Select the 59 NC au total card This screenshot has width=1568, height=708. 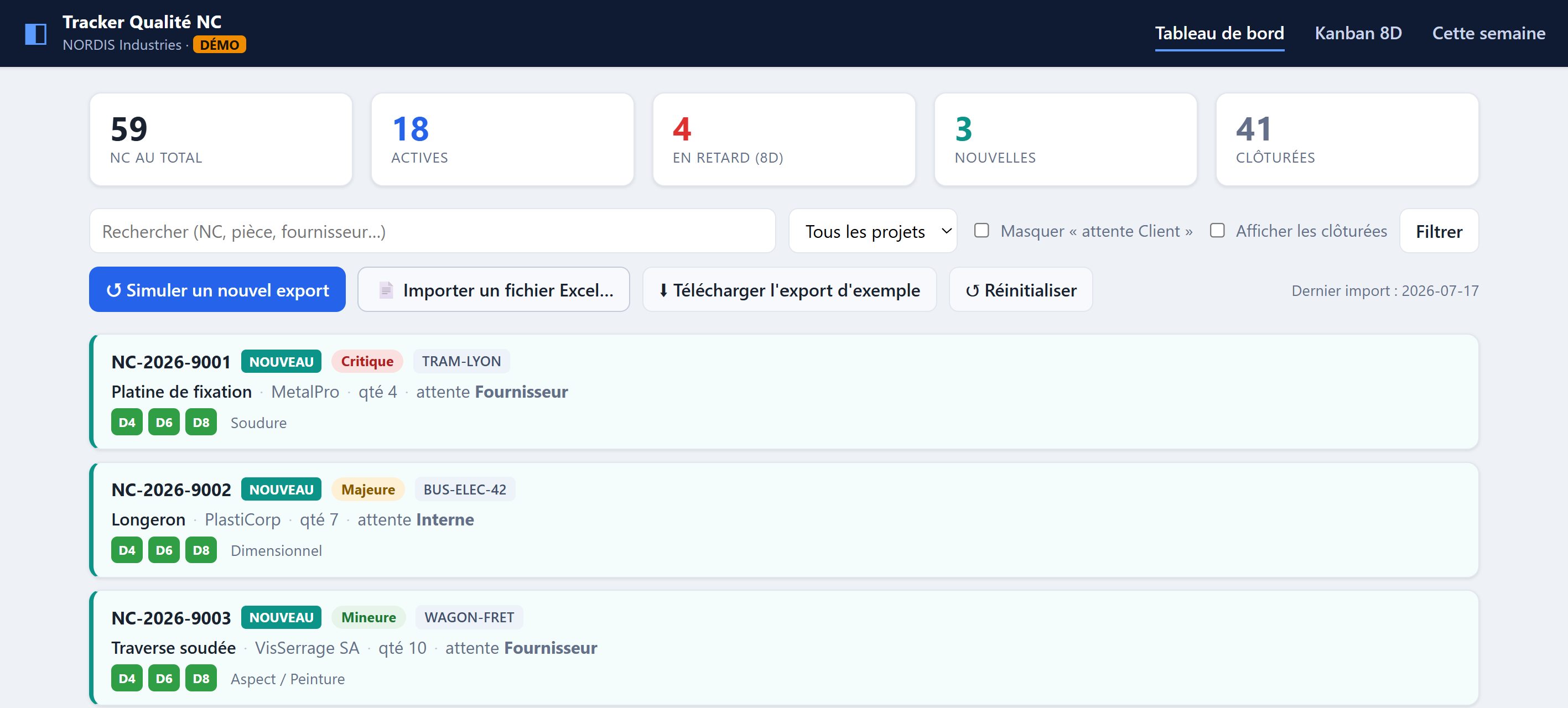[x=221, y=139]
